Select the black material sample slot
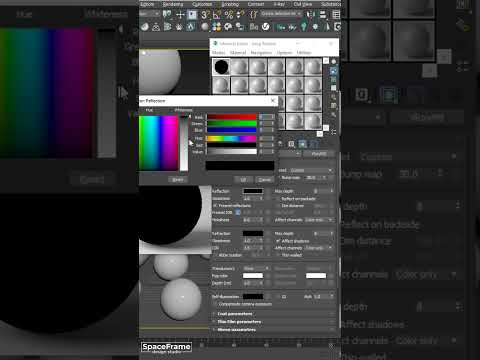The image size is (480, 360). pos(221,67)
